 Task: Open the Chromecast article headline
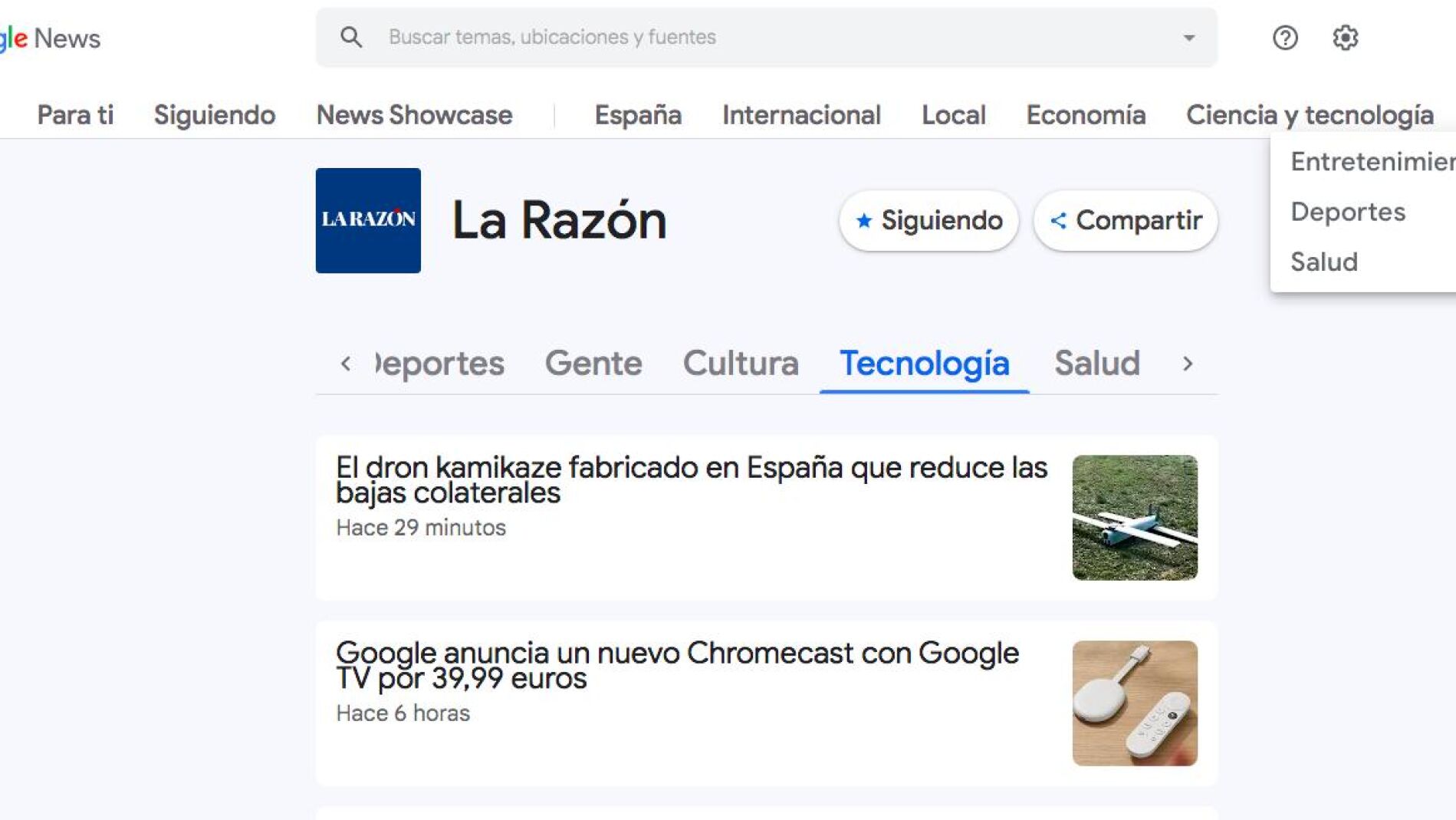point(677,665)
